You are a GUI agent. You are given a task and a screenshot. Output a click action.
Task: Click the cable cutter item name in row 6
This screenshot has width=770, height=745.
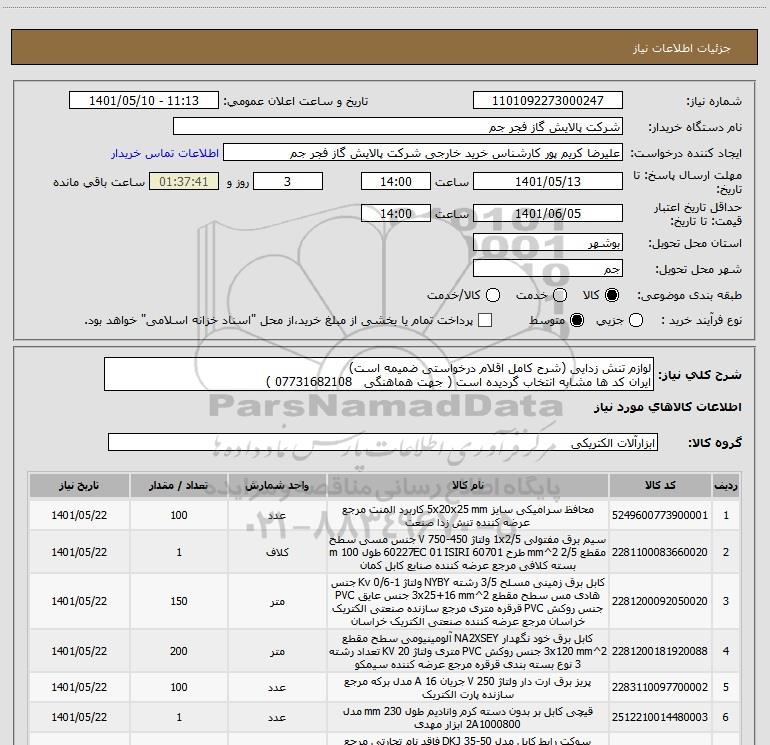468,717
